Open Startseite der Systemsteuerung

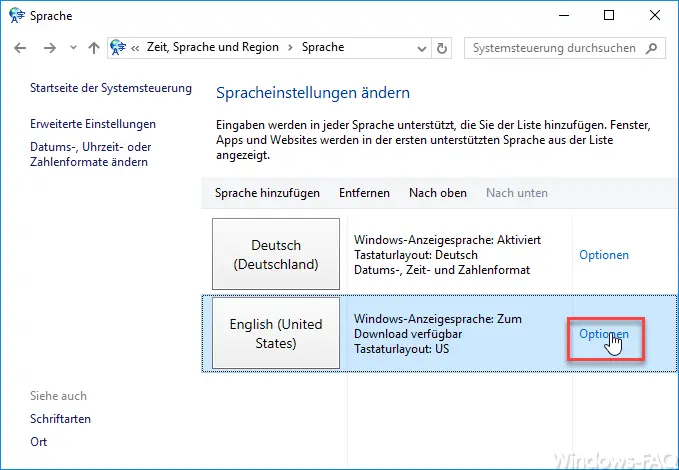(111, 88)
